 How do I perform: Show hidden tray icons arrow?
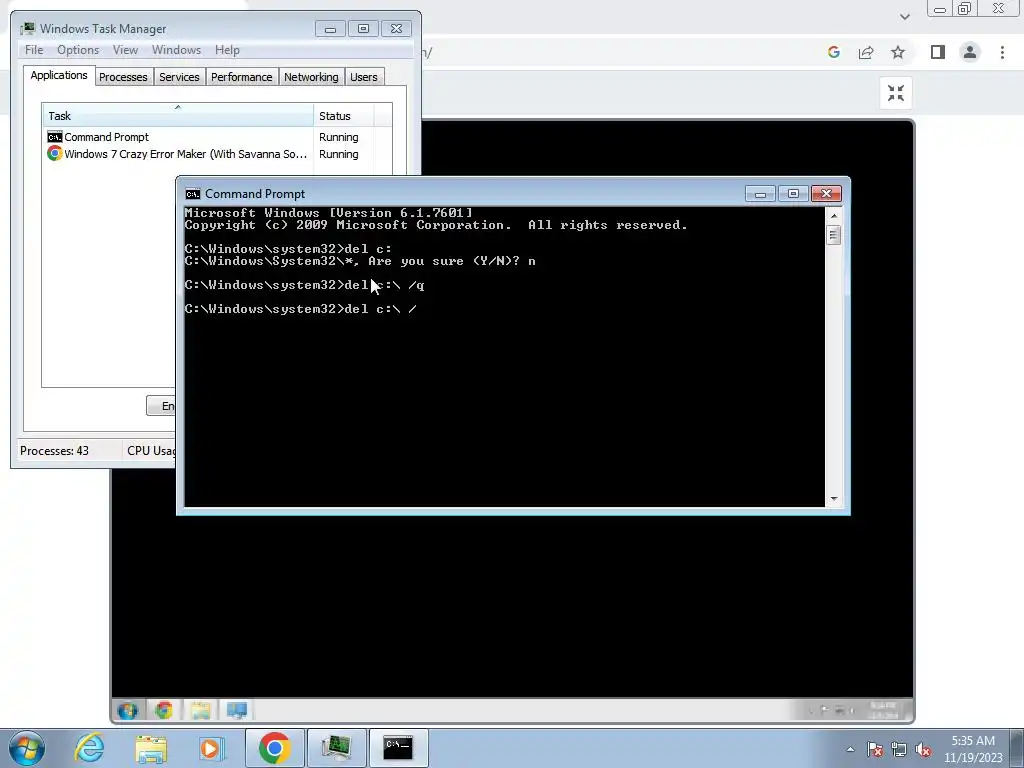pyautogui.click(x=850, y=749)
